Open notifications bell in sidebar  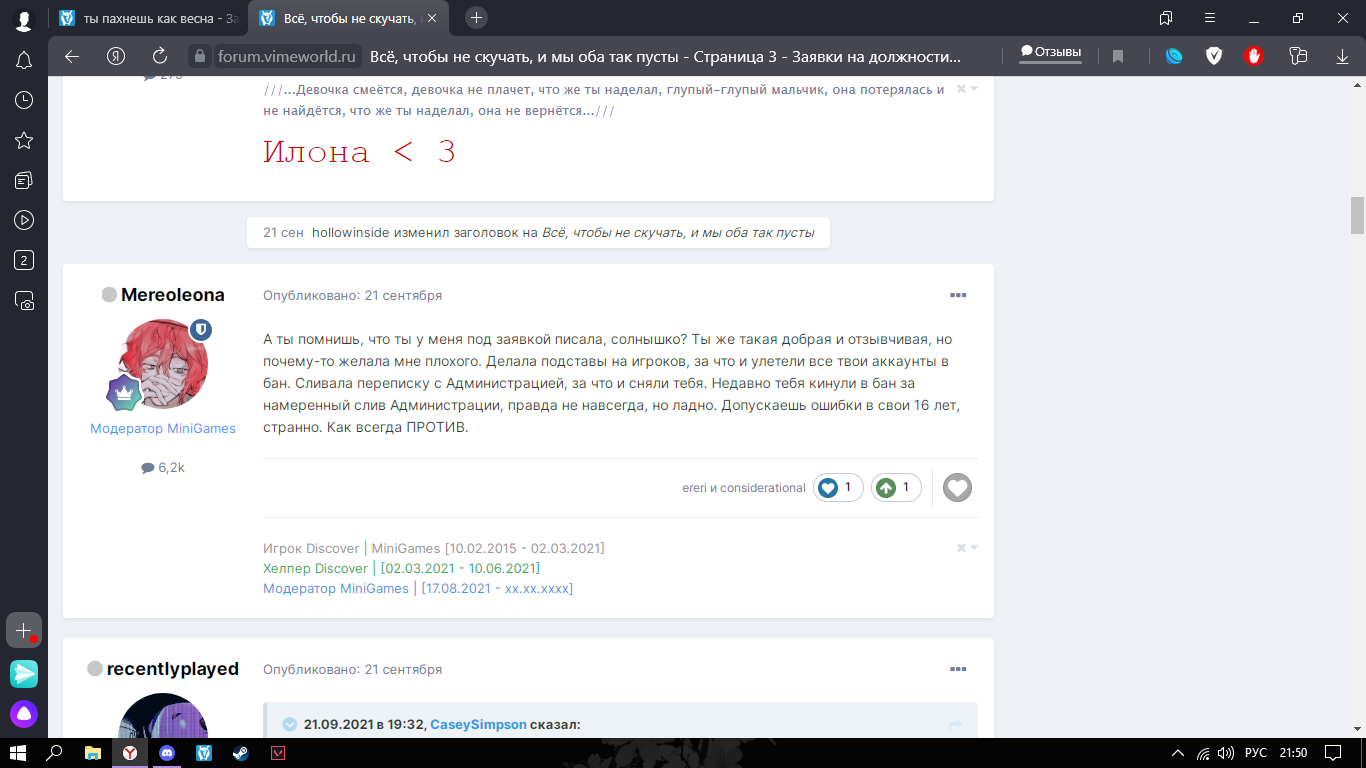pos(24,61)
